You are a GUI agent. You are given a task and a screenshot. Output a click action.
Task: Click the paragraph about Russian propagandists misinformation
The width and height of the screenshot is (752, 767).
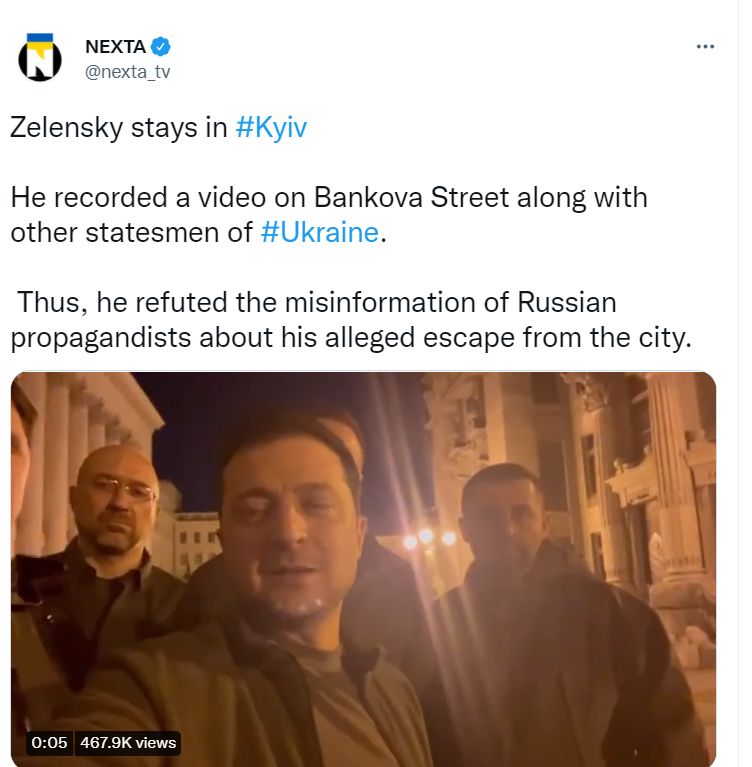click(351, 320)
